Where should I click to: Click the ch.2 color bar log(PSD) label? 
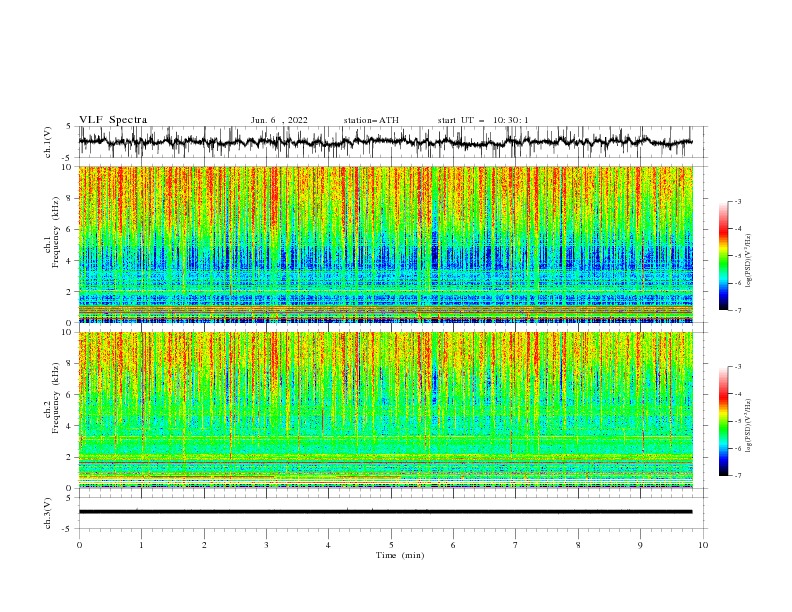(750, 426)
